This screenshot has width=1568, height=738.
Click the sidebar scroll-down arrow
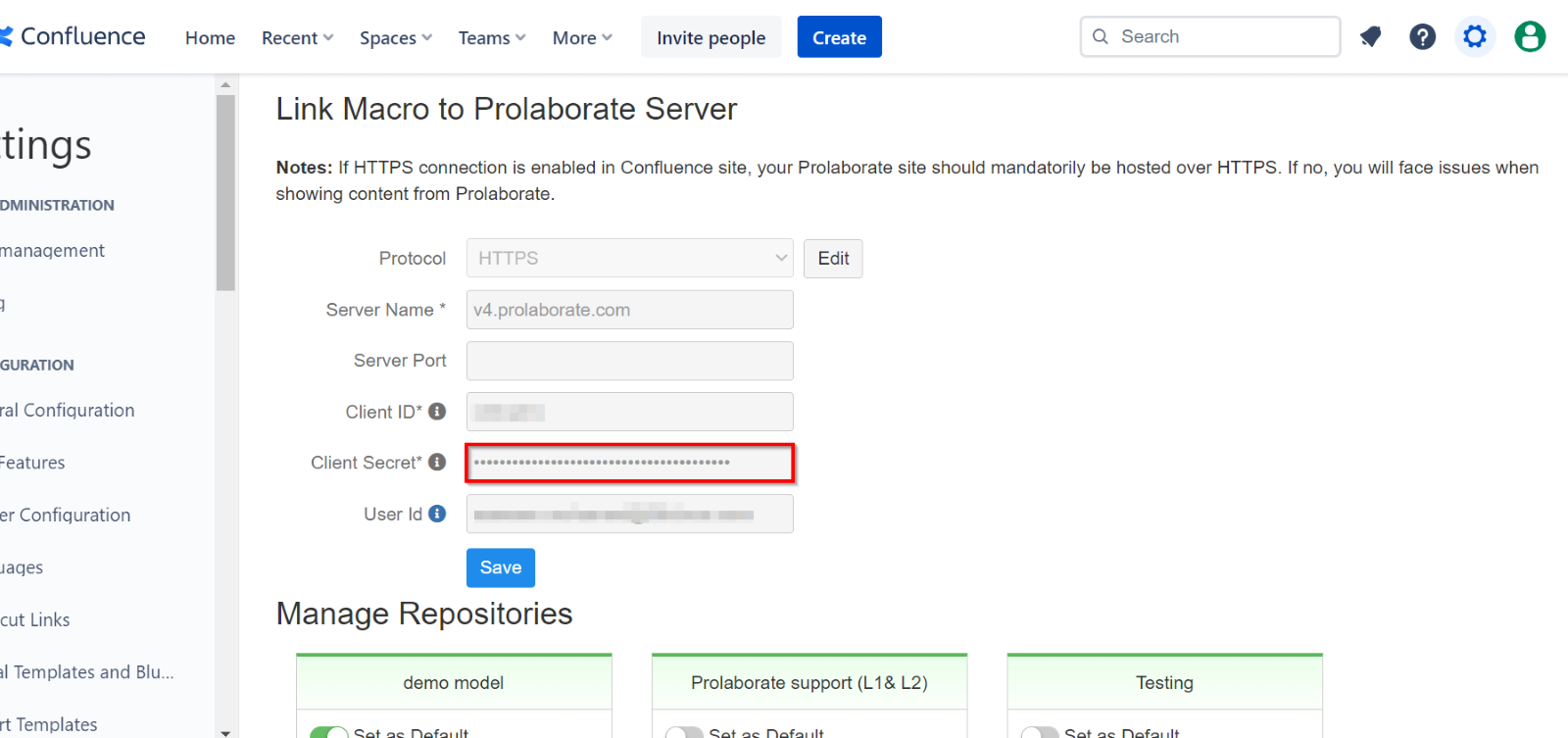[x=225, y=731]
